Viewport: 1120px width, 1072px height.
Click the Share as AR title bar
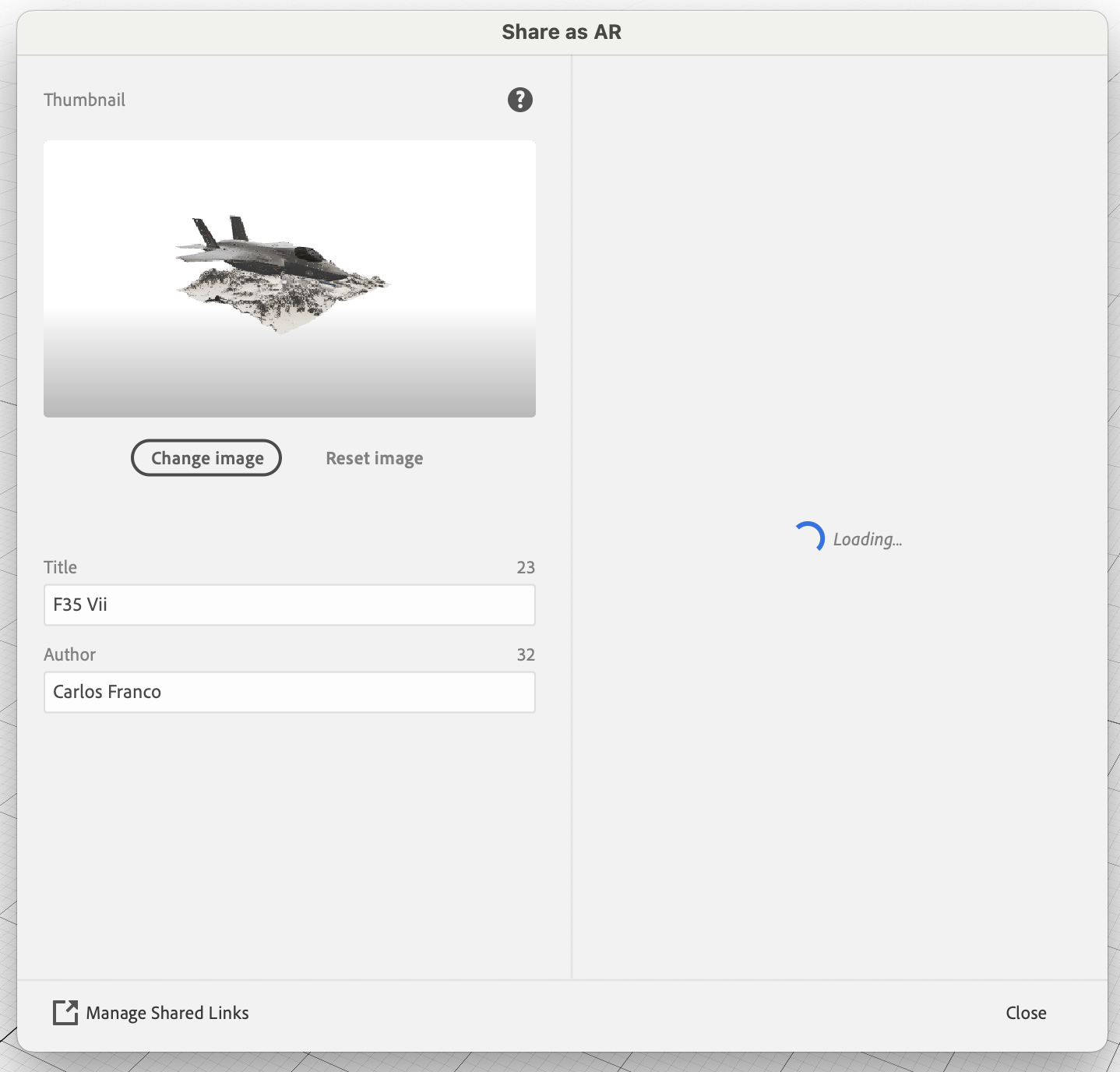(562, 32)
